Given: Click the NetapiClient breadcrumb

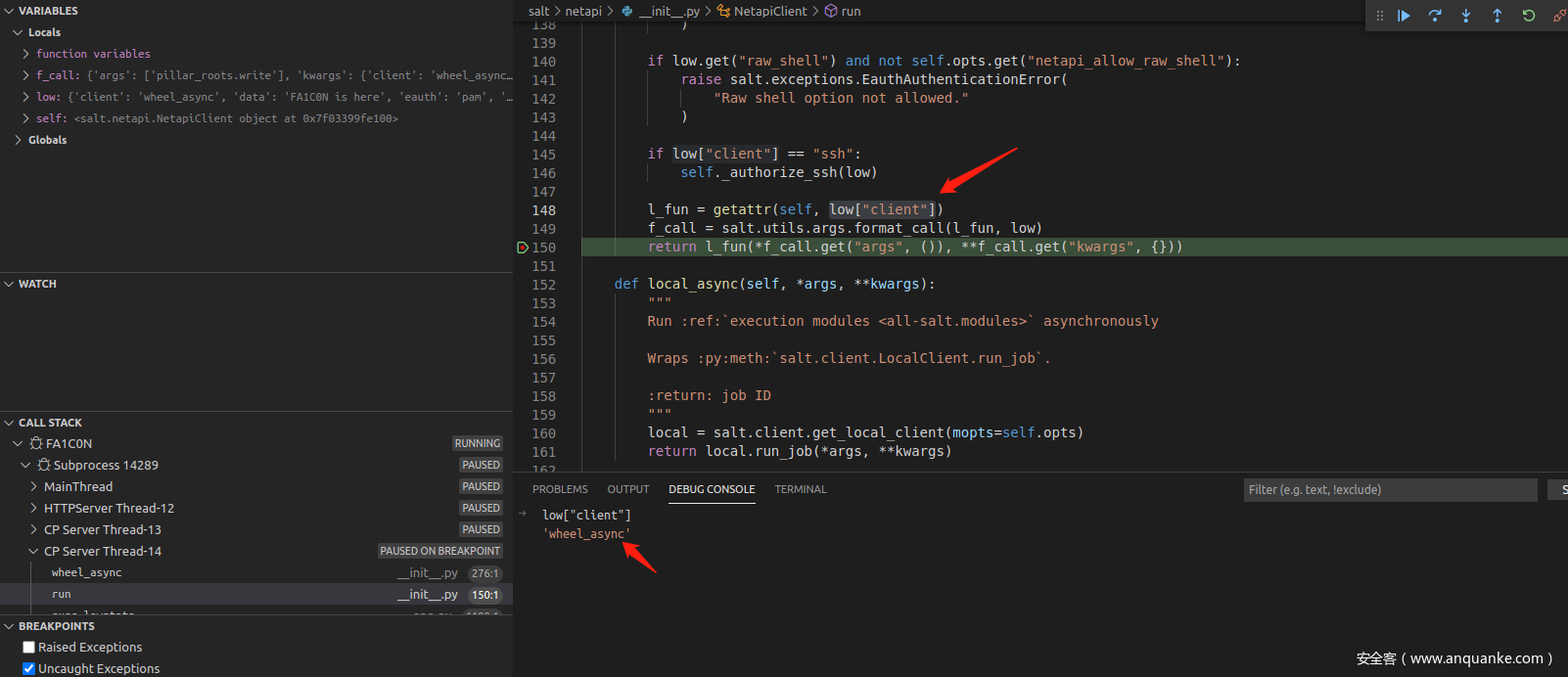Looking at the screenshot, I should coord(769,11).
